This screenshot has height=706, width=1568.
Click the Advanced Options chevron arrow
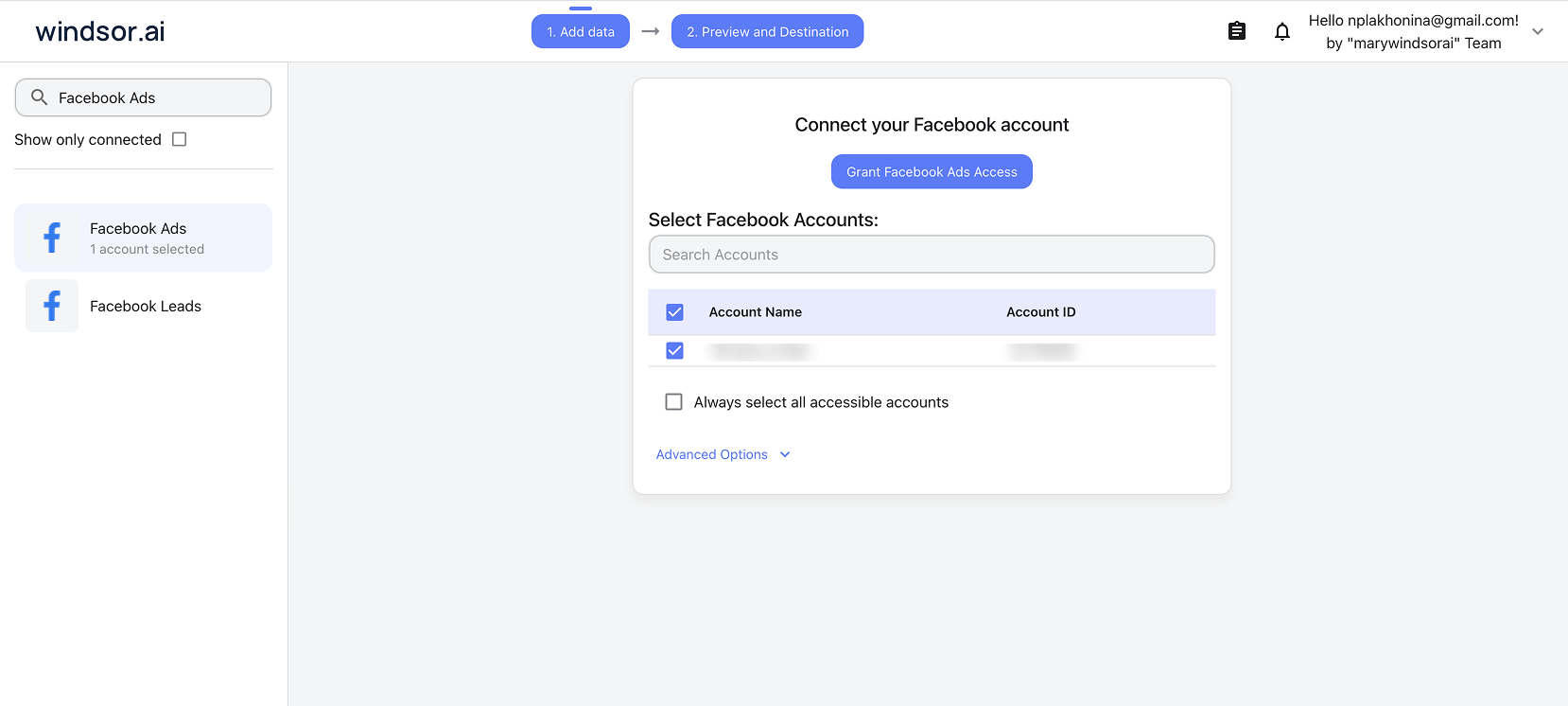point(785,454)
